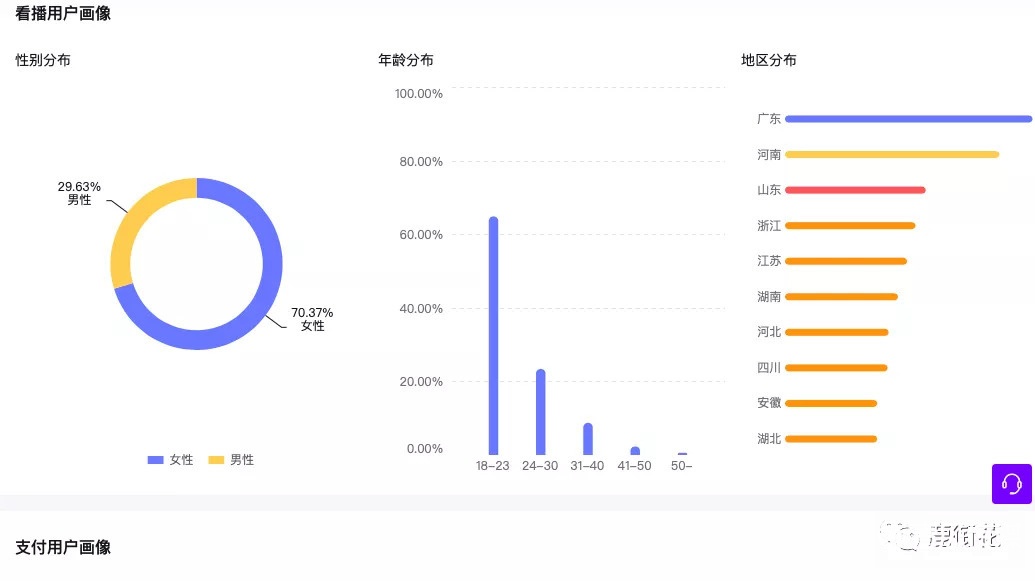Toggle the 男性 legend swatch
1035x581 pixels.
(216, 460)
